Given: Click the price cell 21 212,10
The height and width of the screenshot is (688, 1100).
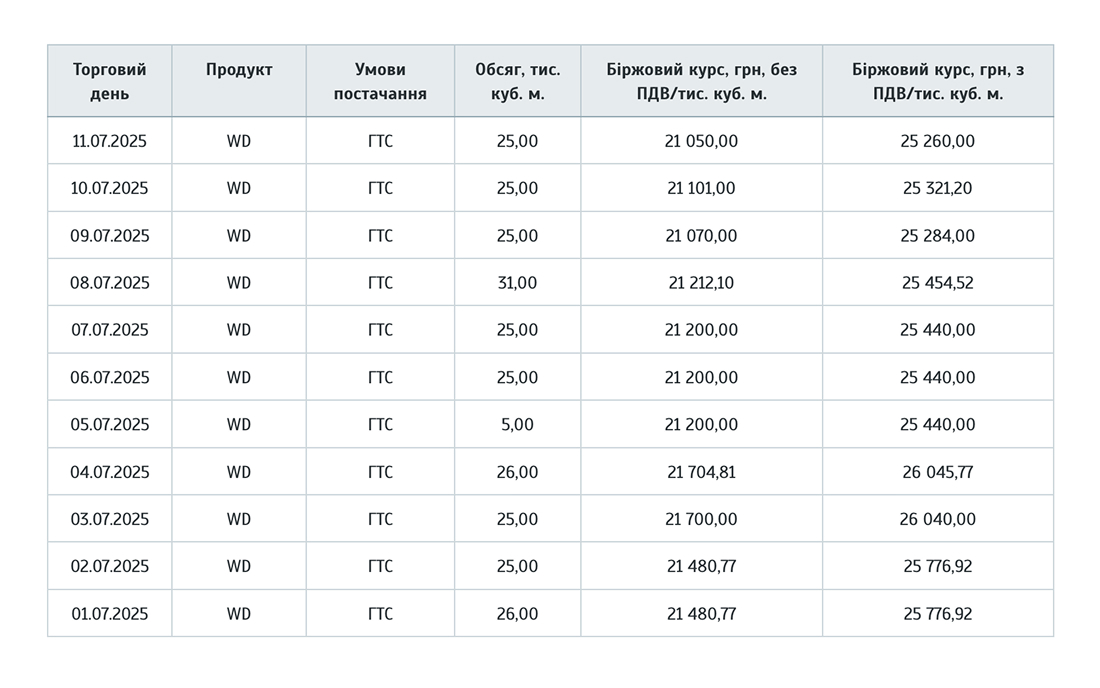Looking at the screenshot, I should click(x=702, y=283).
